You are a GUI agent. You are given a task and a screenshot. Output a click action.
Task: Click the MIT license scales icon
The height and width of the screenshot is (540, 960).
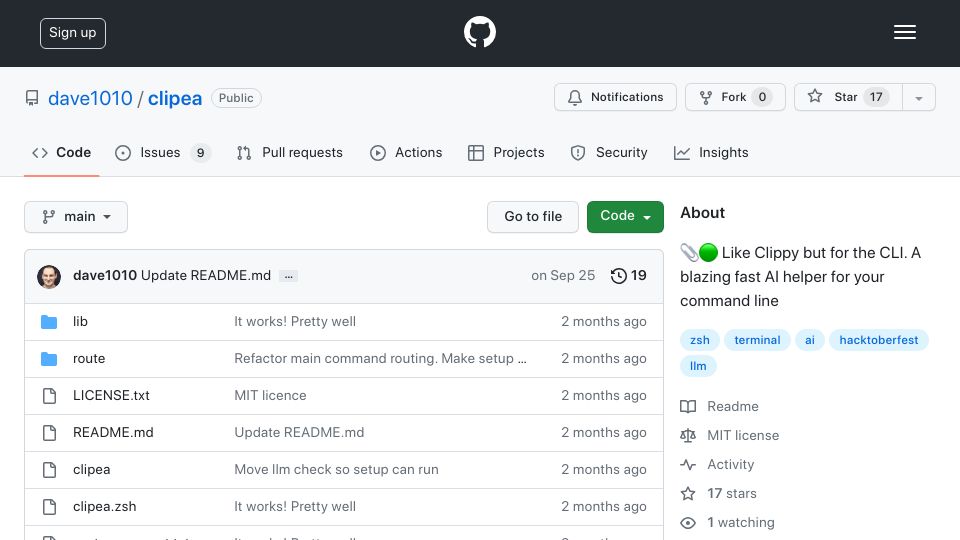pos(688,435)
